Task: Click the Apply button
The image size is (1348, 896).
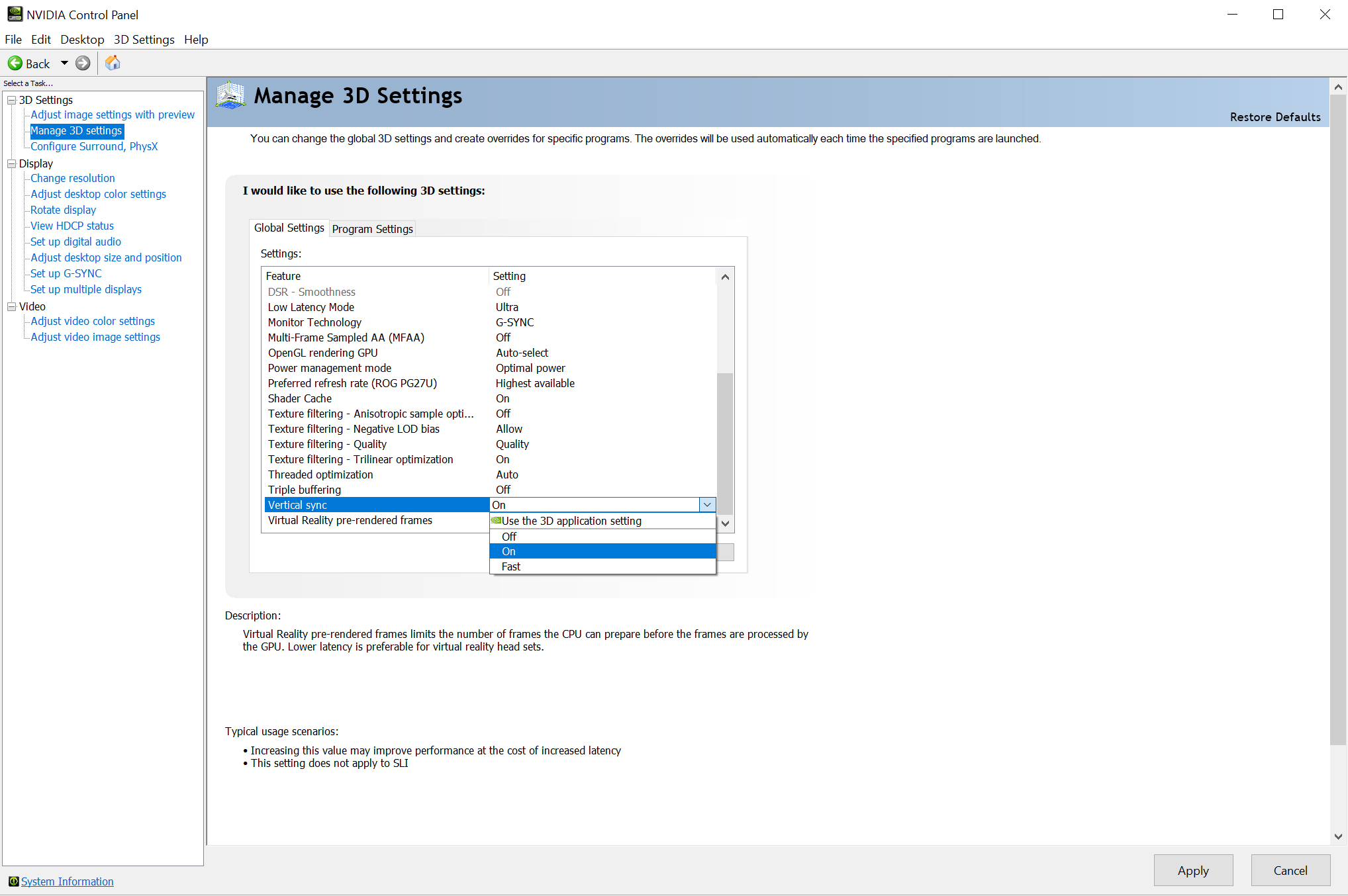Action: pyautogui.click(x=1192, y=870)
